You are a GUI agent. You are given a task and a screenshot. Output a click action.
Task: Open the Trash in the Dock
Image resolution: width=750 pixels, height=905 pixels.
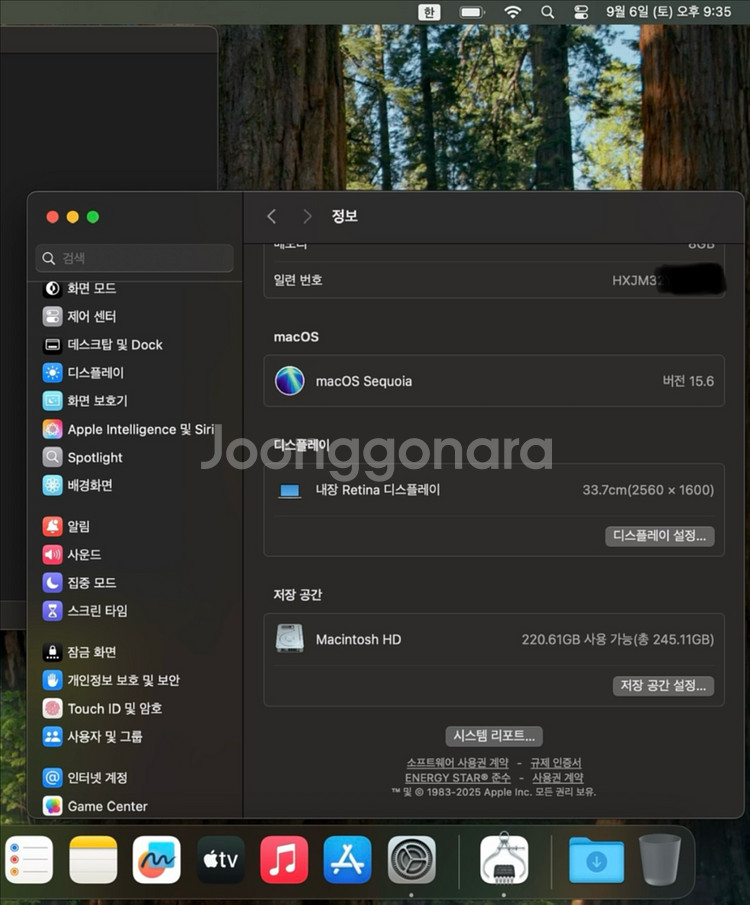(660, 859)
